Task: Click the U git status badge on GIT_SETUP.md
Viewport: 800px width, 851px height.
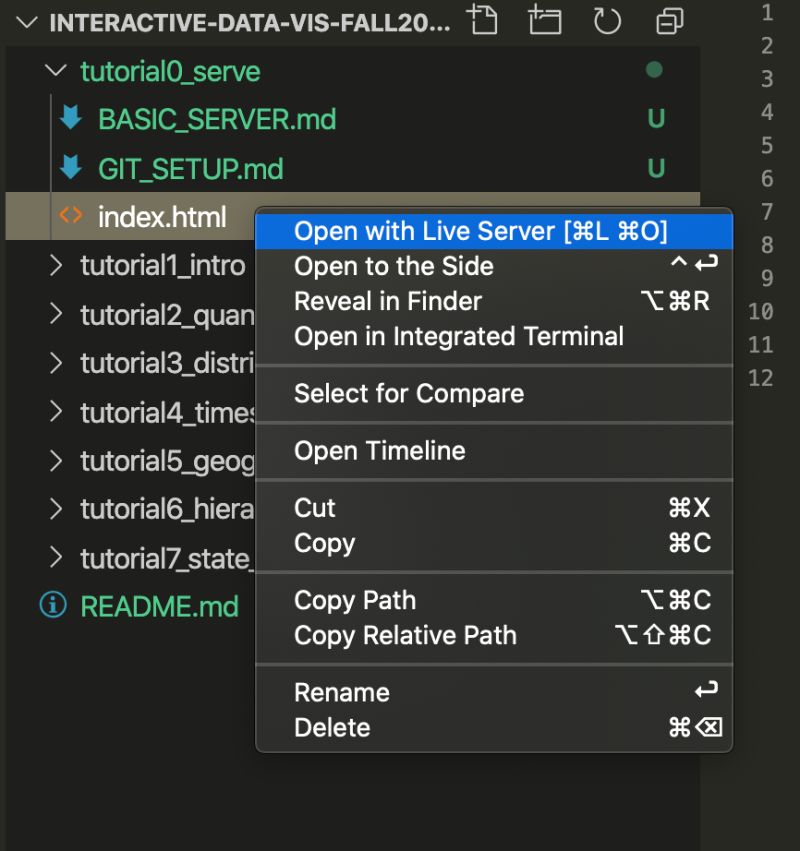Action: (x=657, y=167)
